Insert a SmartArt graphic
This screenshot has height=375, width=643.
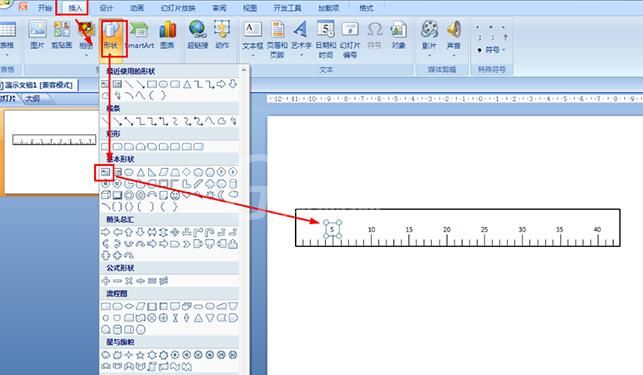coord(139,35)
